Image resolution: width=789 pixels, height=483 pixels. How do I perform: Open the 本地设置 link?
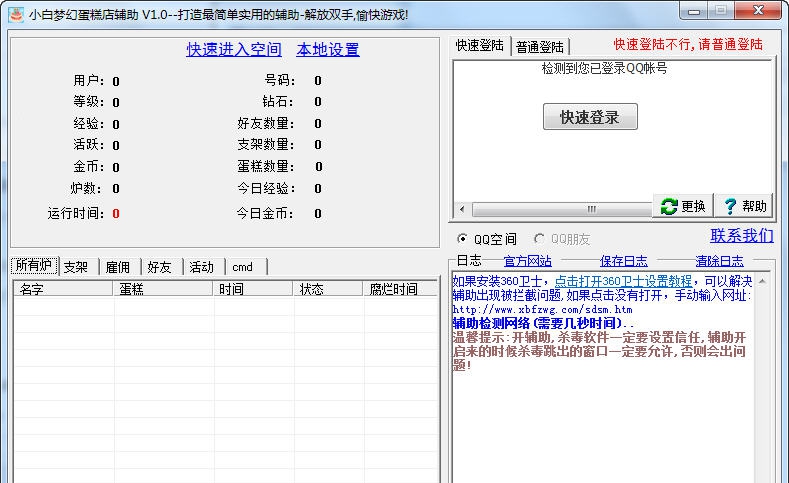[x=328, y=49]
